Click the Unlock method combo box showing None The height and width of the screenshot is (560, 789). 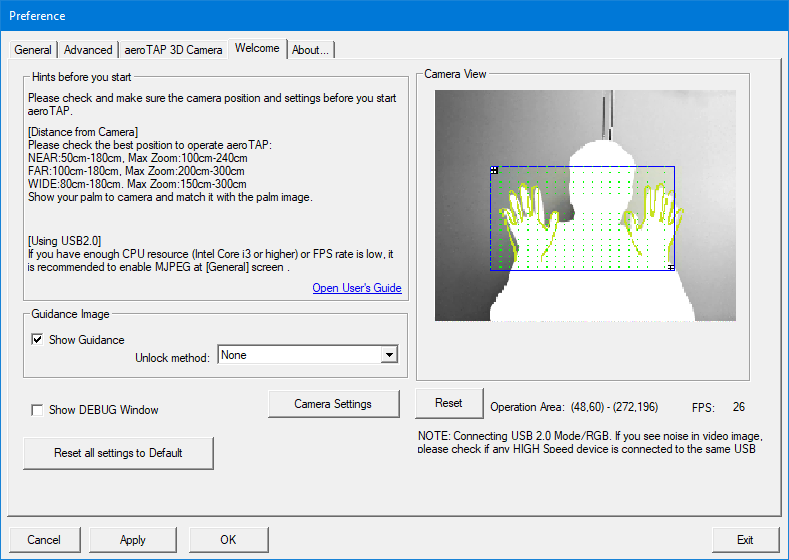click(x=307, y=355)
